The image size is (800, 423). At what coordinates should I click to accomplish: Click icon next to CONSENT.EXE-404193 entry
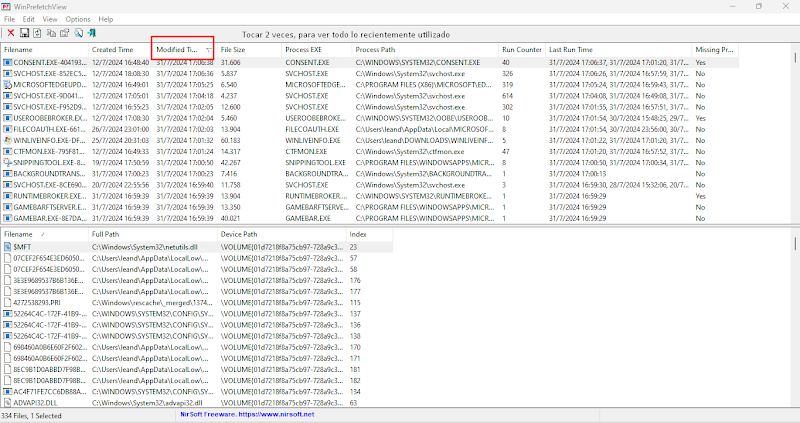click(7, 62)
